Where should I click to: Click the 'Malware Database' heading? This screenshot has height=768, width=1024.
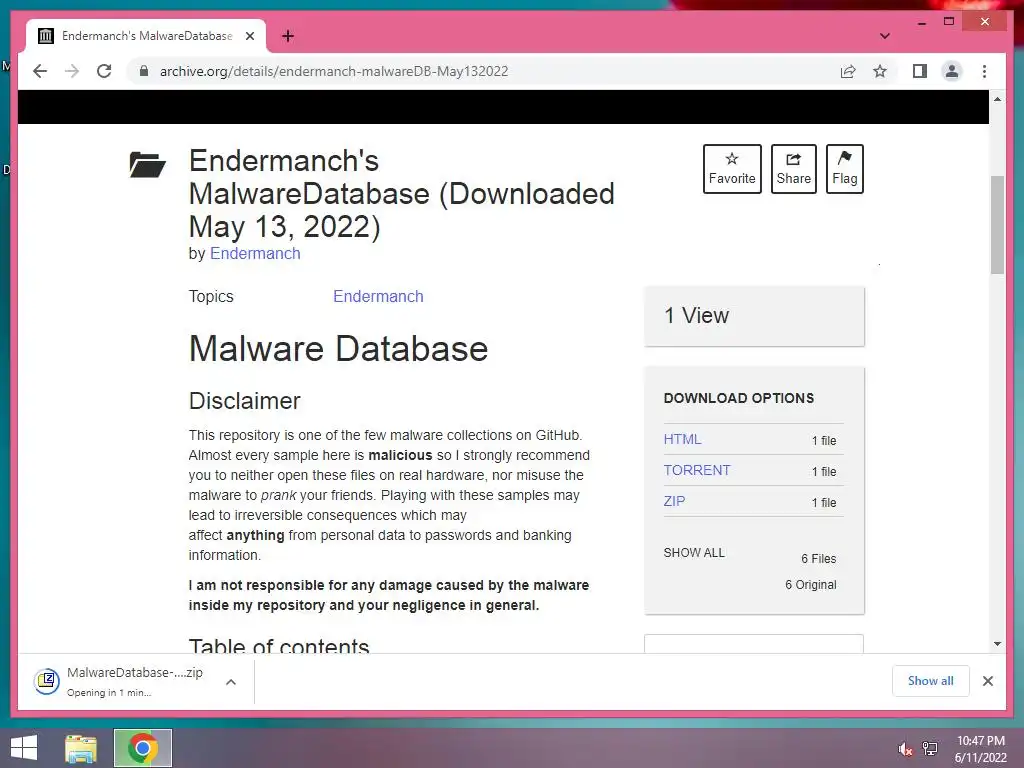(x=338, y=349)
